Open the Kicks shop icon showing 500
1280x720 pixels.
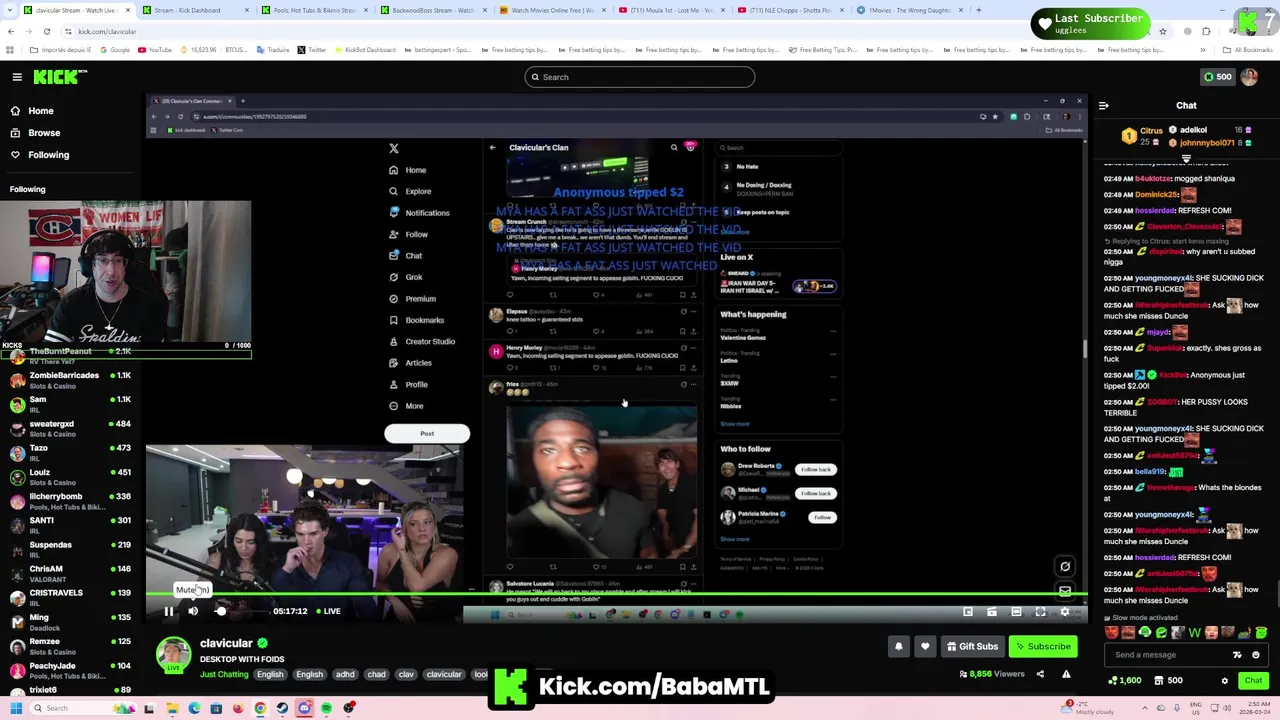(1167, 681)
